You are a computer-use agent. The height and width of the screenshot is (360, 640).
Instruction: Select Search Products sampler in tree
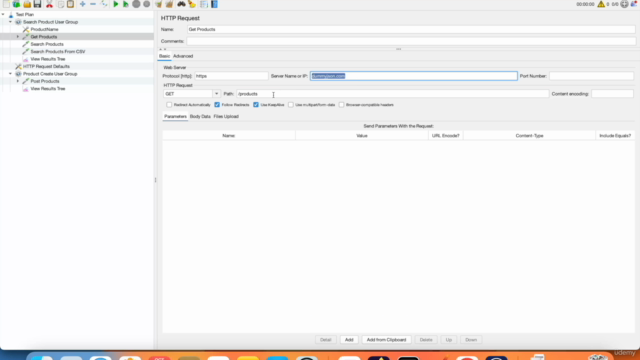pos(47,44)
